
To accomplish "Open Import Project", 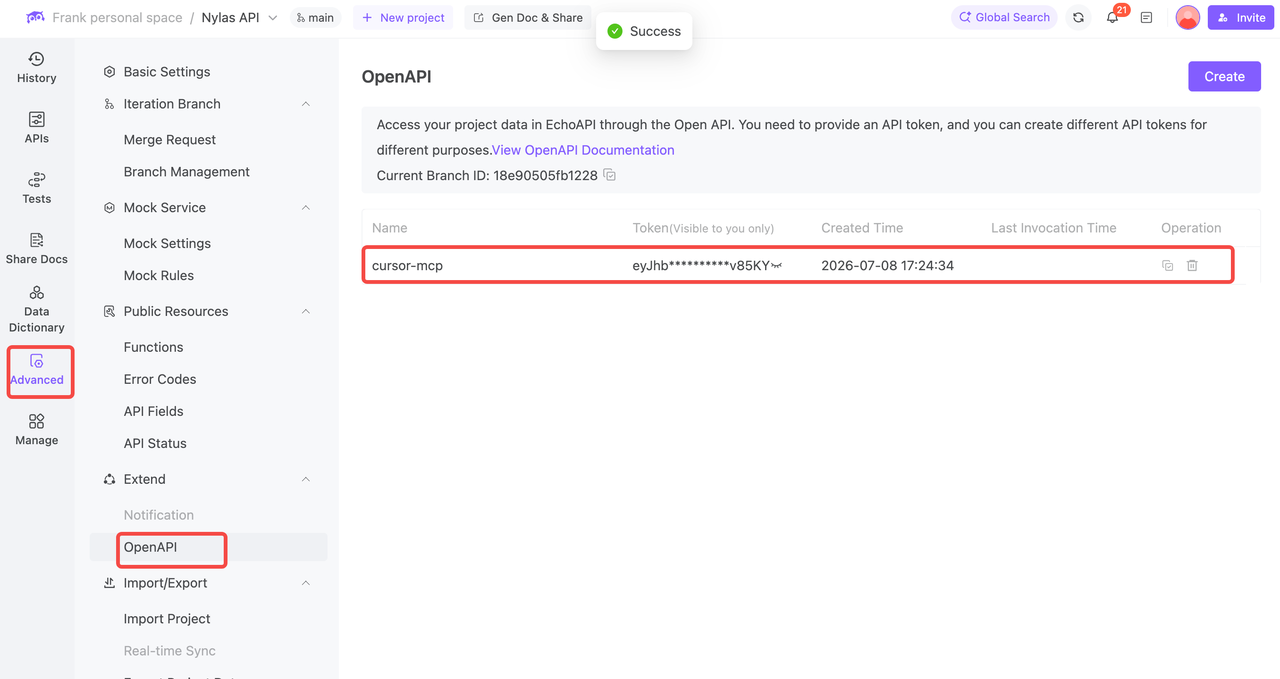I will click(167, 619).
